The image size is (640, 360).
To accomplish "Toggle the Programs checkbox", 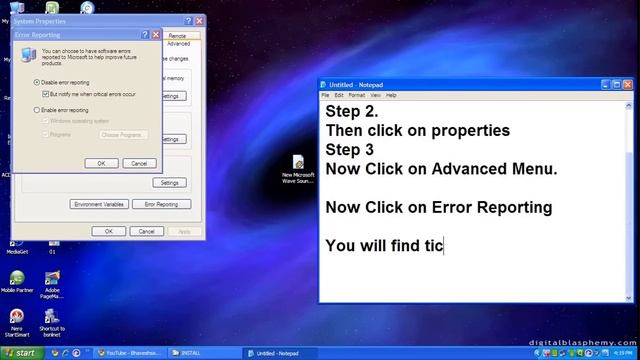I will pos(46,134).
